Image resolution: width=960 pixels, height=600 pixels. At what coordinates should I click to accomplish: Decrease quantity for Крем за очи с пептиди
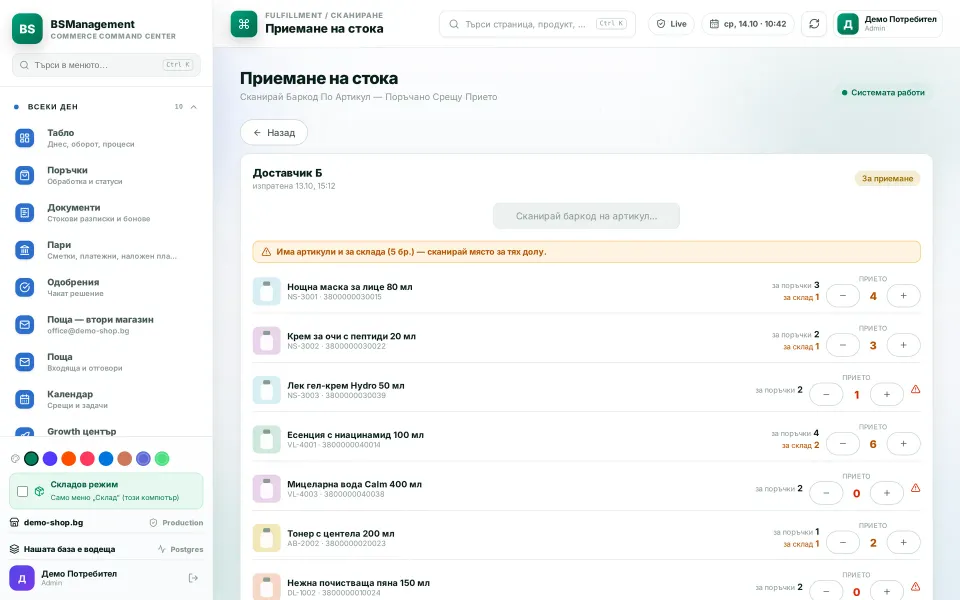click(x=842, y=345)
